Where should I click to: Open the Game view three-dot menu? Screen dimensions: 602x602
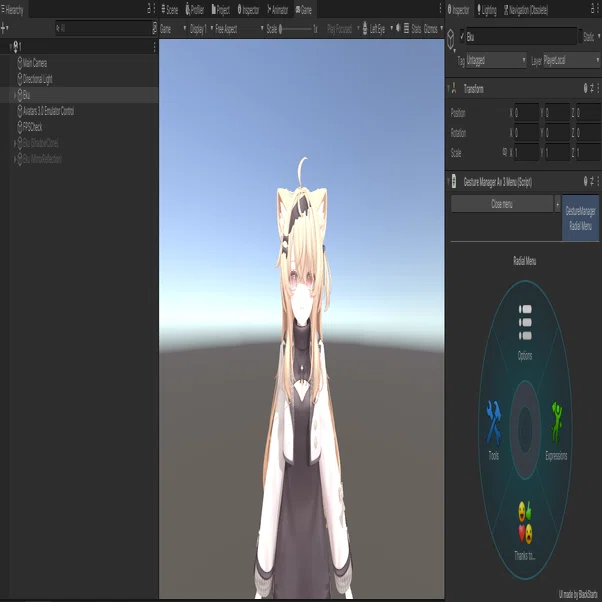440,9
